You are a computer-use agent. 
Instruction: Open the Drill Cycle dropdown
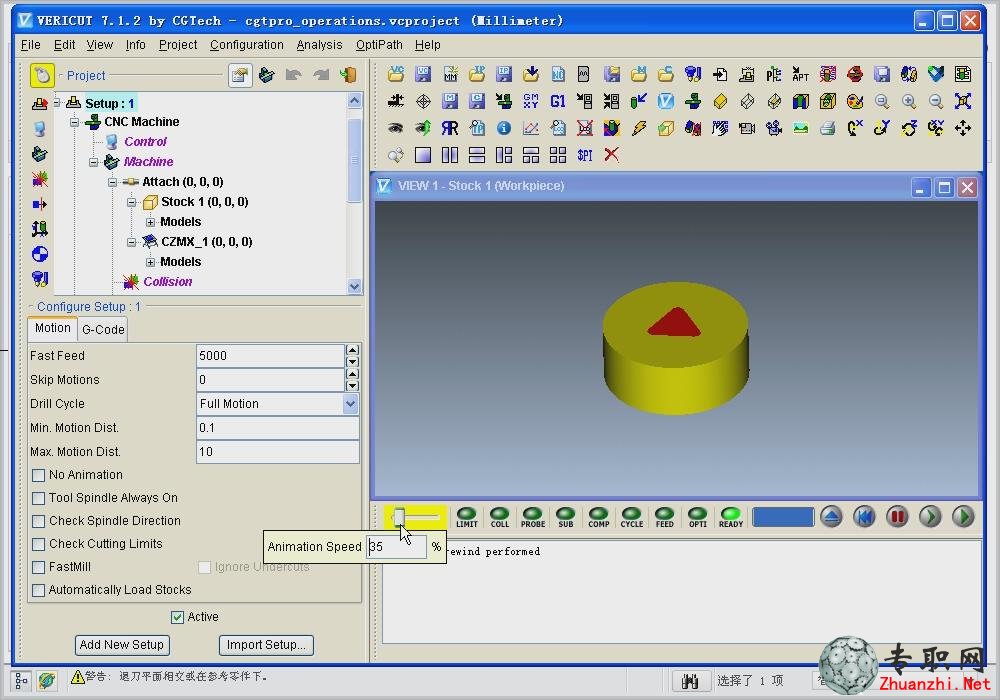point(350,404)
